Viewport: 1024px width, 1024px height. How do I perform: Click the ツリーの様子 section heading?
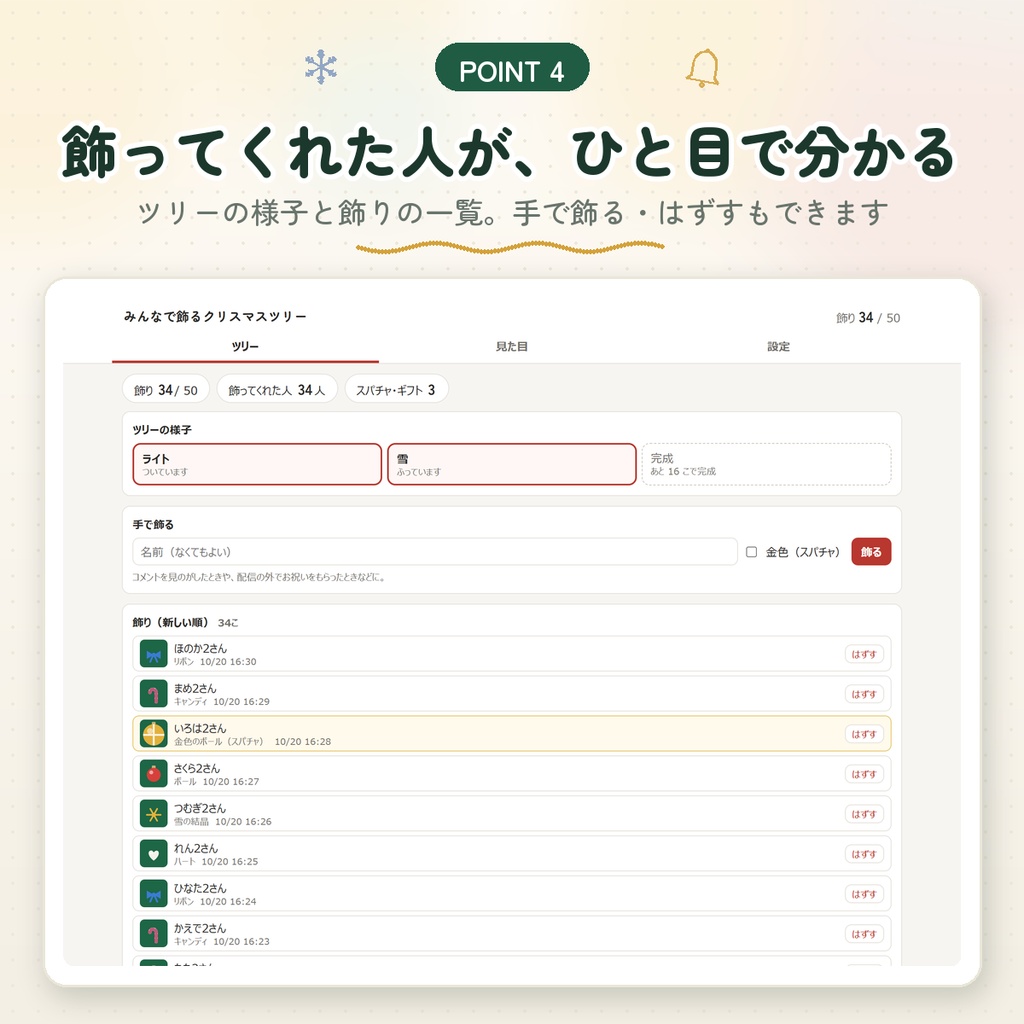point(162,430)
